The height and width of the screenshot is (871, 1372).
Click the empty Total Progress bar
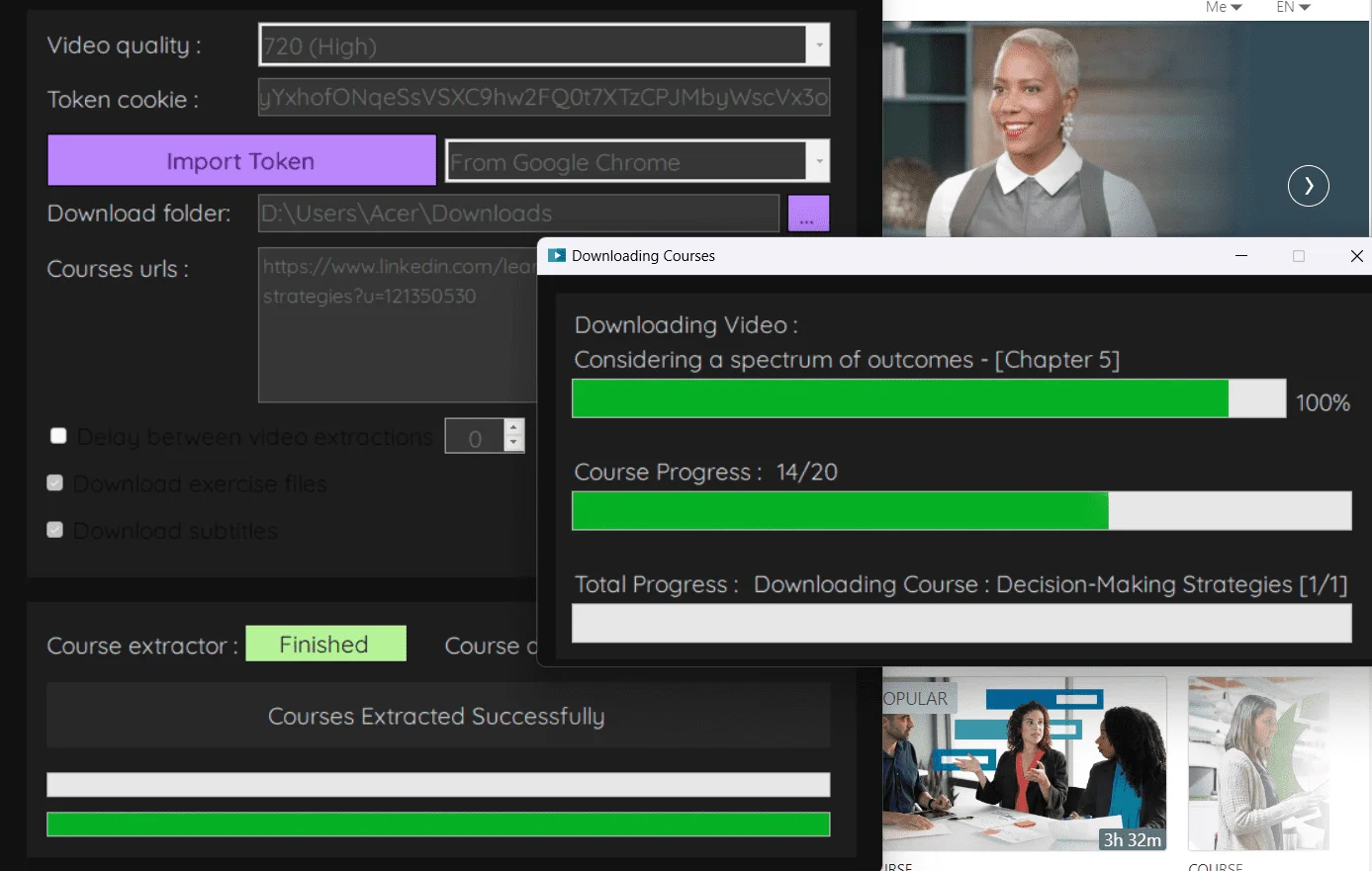[x=961, y=623]
